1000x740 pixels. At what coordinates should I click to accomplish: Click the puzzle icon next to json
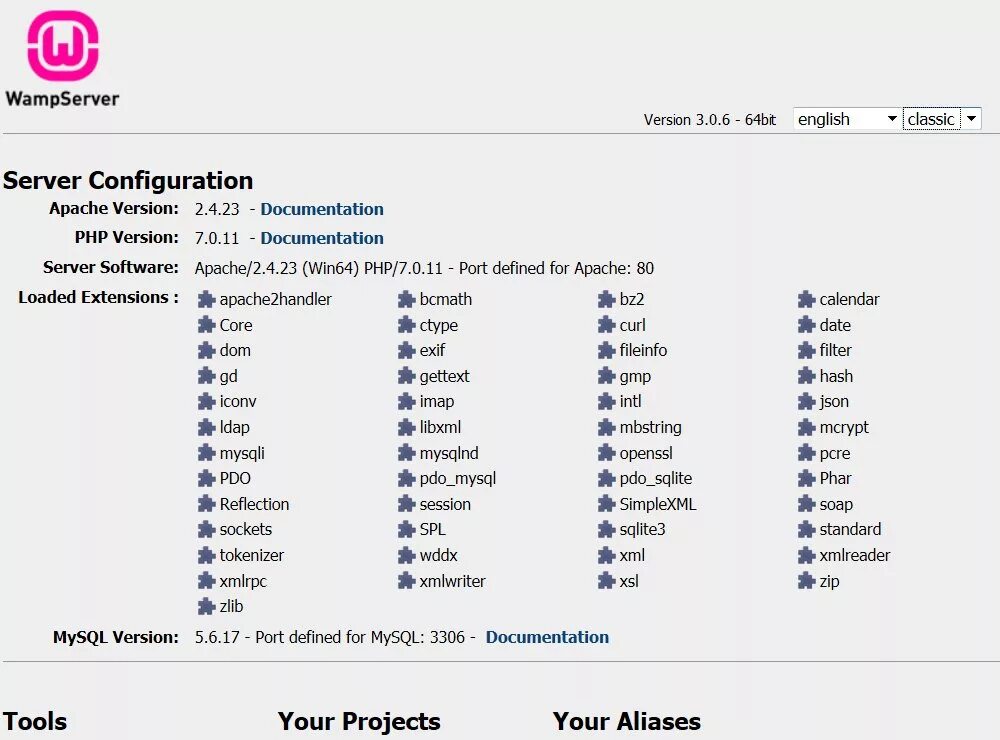806,402
